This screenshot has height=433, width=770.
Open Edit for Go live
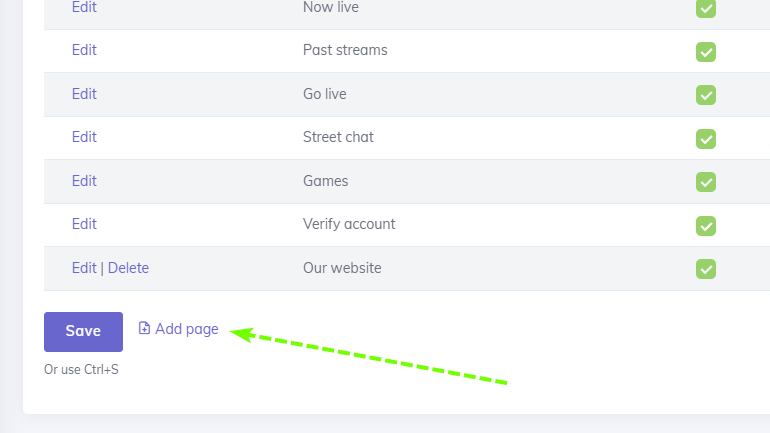coord(84,94)
